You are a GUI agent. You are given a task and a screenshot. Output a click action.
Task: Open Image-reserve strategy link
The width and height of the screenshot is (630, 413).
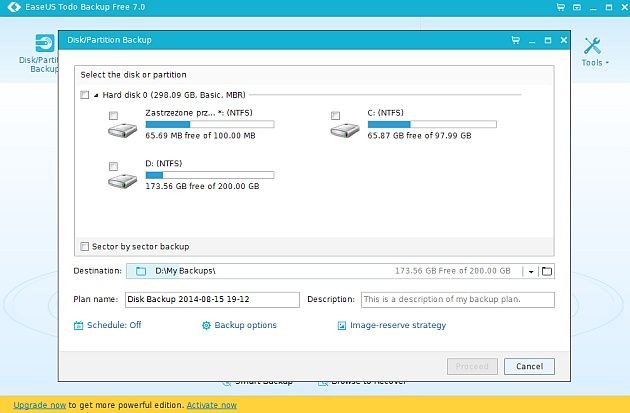click(x=398, y=325)
